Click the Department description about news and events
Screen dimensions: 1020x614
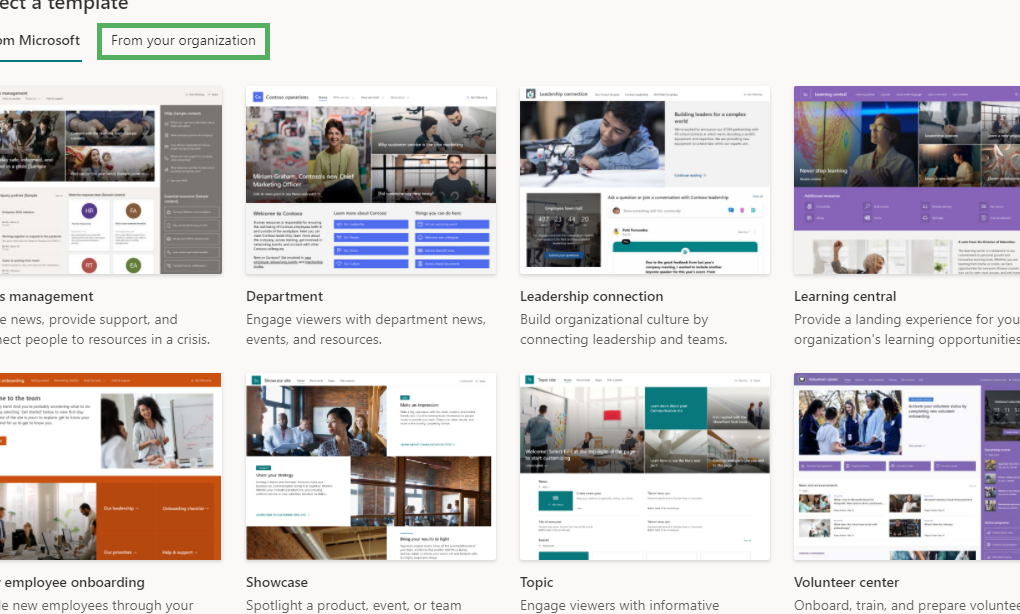[x=365, y=329]
